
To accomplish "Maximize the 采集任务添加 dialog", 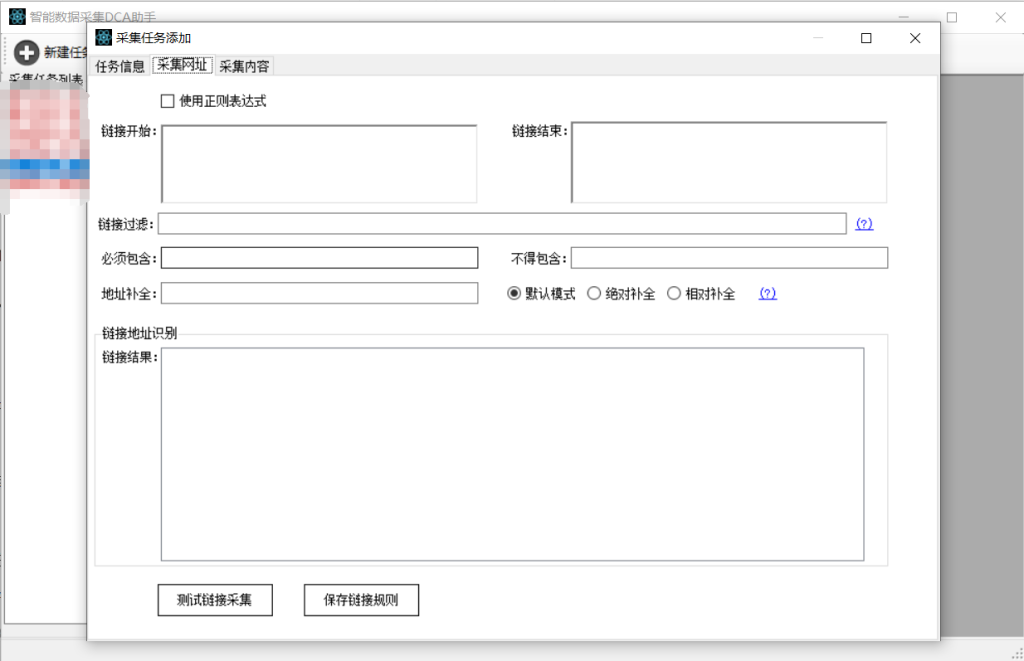I will click(x=866, y=38).
